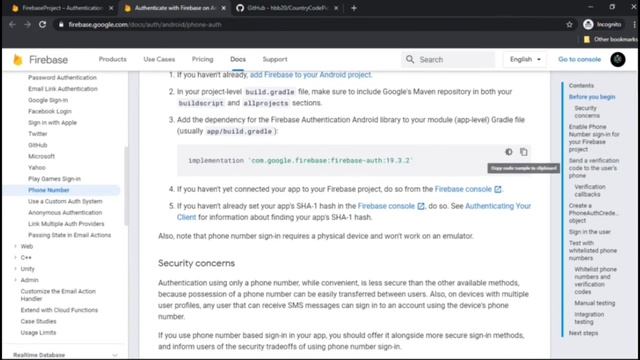Switch to GitHub CountryCodePicker tab

pyautogui.click(x=288, y=8)
